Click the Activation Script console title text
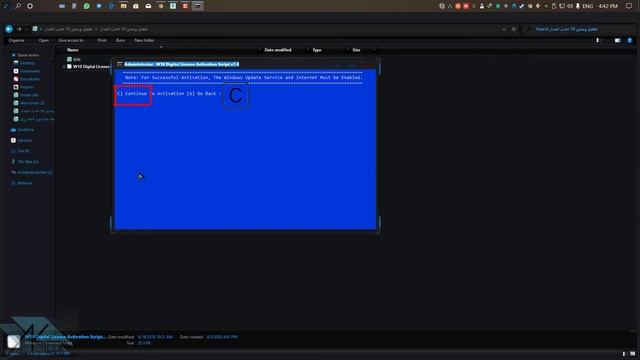 (x=182, y=64)
